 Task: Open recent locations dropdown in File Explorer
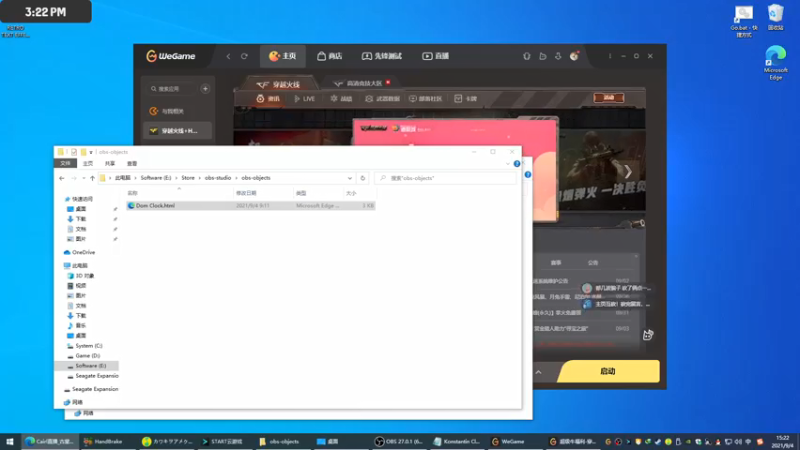84,178
